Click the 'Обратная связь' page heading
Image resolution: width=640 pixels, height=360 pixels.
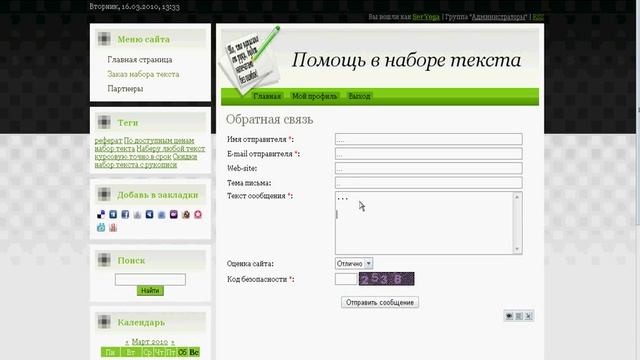(x=270, y=120)
